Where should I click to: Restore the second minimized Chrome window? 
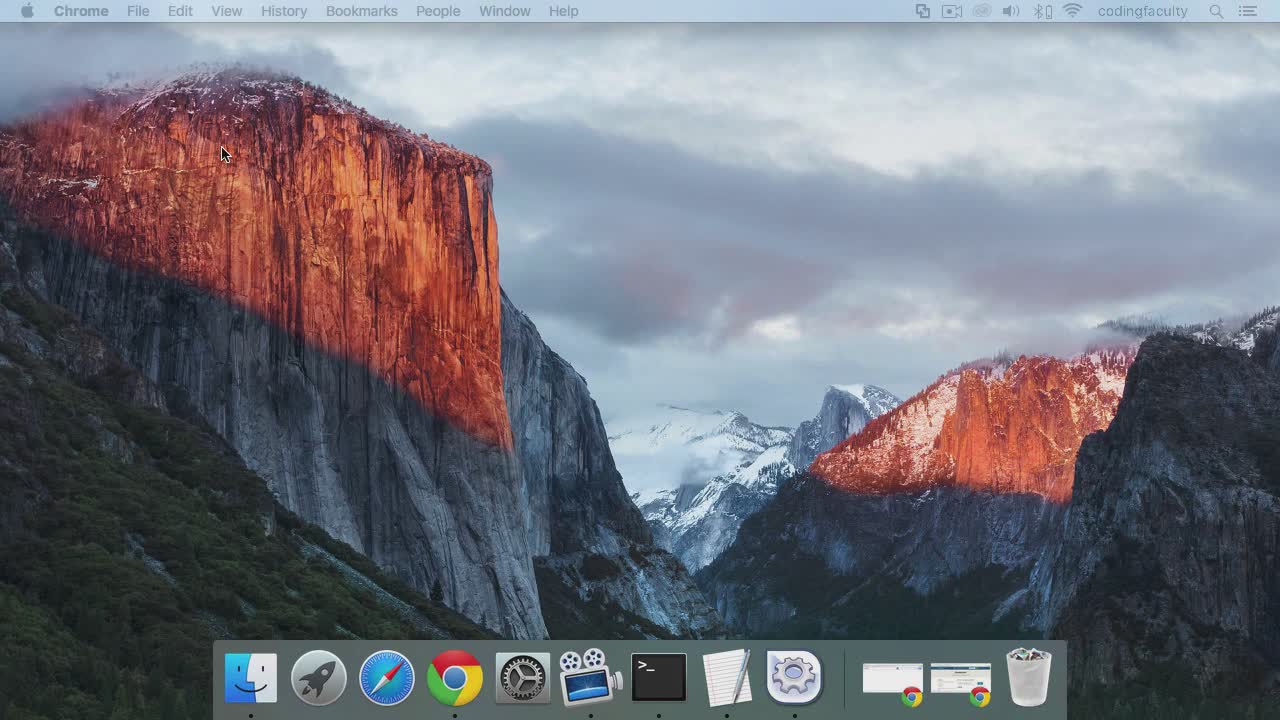click(x=961, y=683)
